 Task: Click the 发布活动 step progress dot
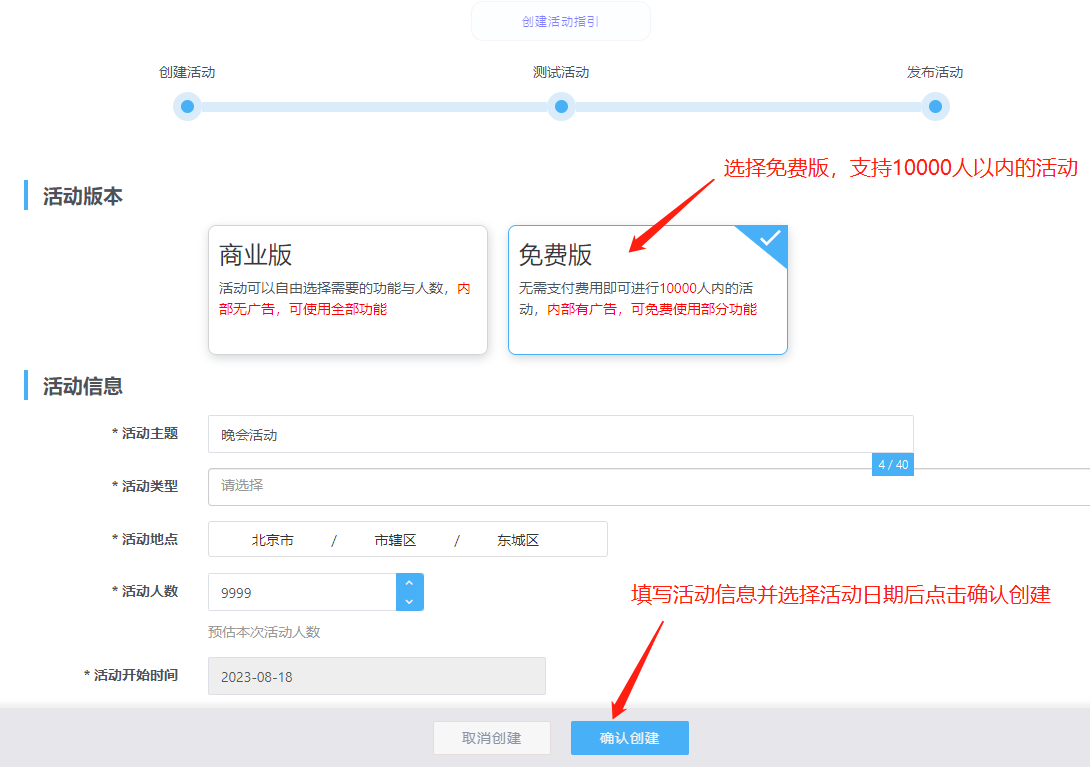[x=935, y=106]
